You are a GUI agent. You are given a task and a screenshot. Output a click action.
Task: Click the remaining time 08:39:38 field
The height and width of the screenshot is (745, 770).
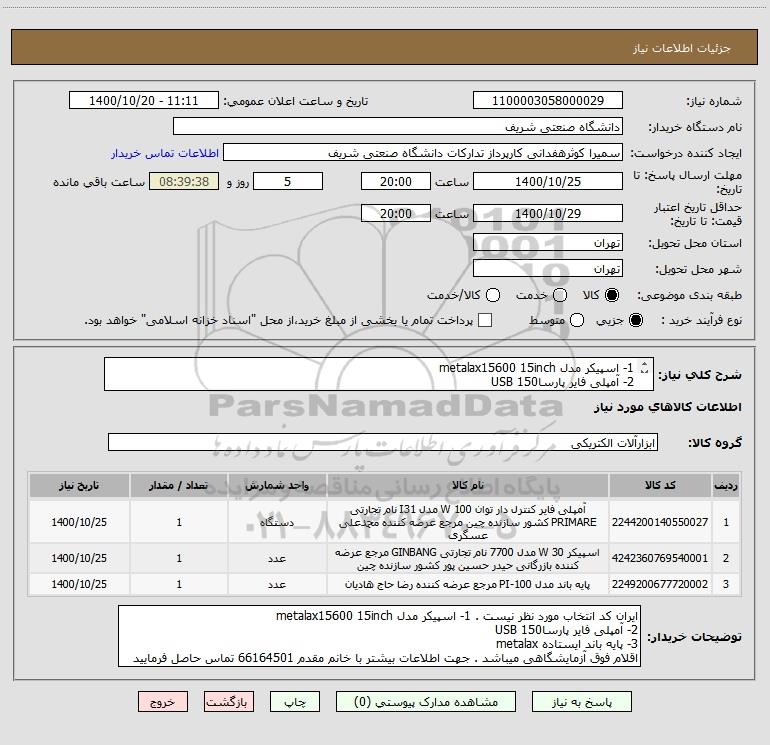184,181
